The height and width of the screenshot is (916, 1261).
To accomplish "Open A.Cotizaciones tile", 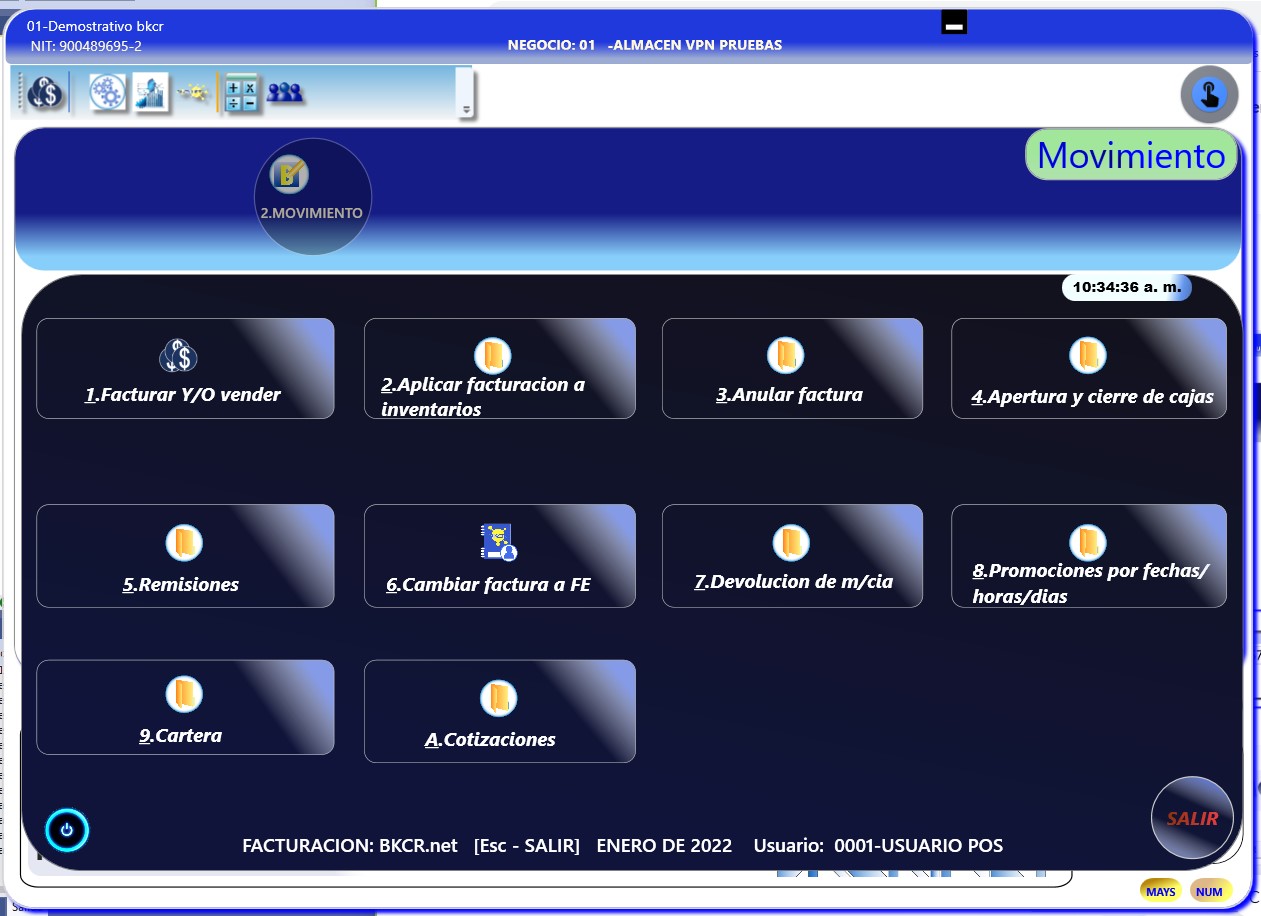I will click(499, 711).
